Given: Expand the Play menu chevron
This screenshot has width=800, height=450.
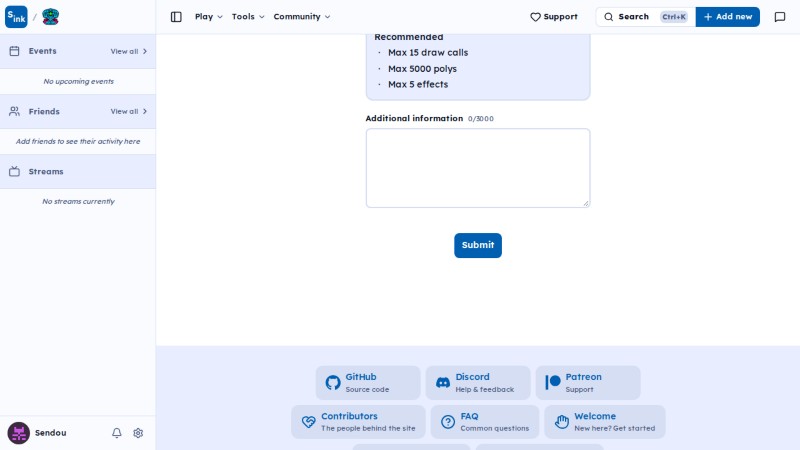Looking at the screenshot, I should click(220, 17).
